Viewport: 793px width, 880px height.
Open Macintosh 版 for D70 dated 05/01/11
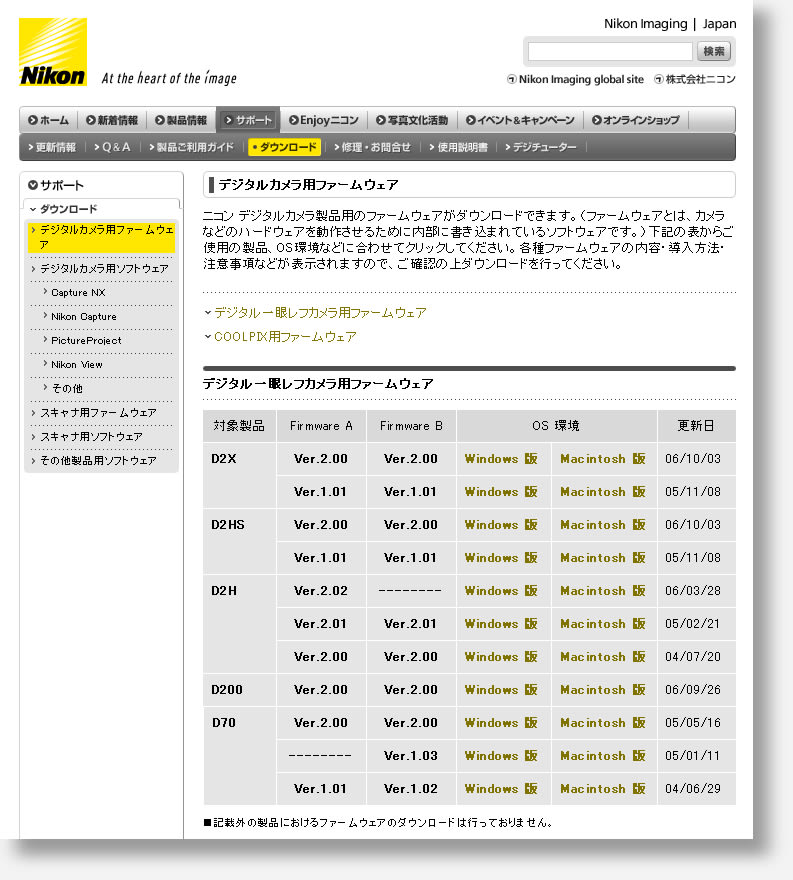(x=603, y=757)
